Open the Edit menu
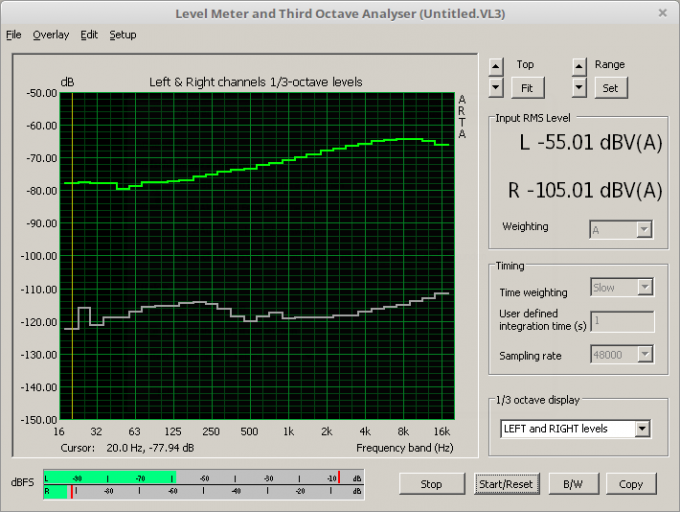Viewport: 680px width, 512px height. pyautogui.click(x=89, y=35)
